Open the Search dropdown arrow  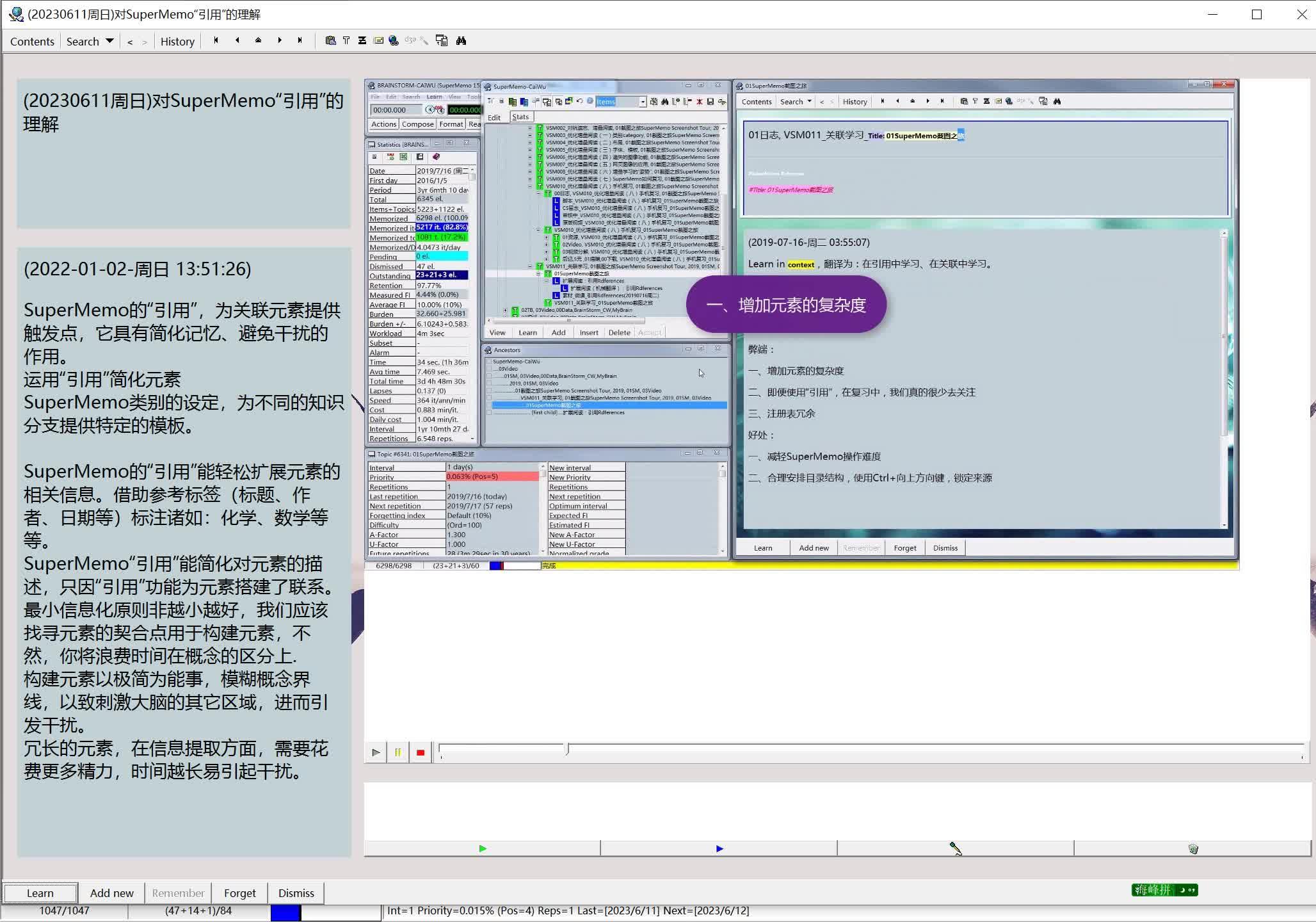[x=109, y=41]
